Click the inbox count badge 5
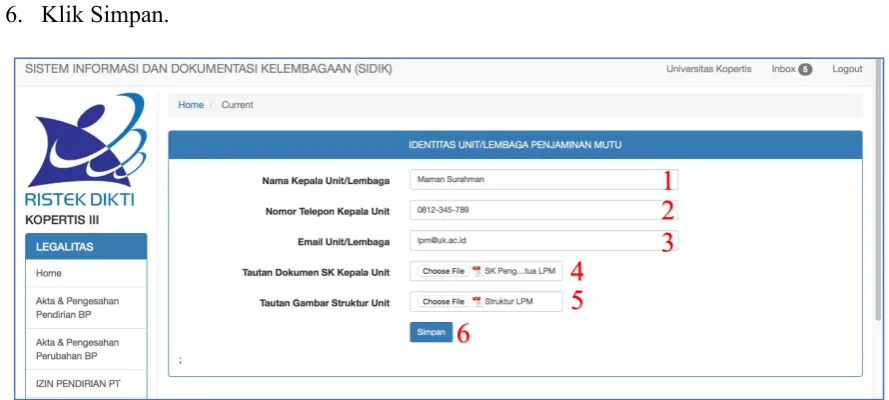The width and height of the screenshot is (889, 400). [805, 70]
